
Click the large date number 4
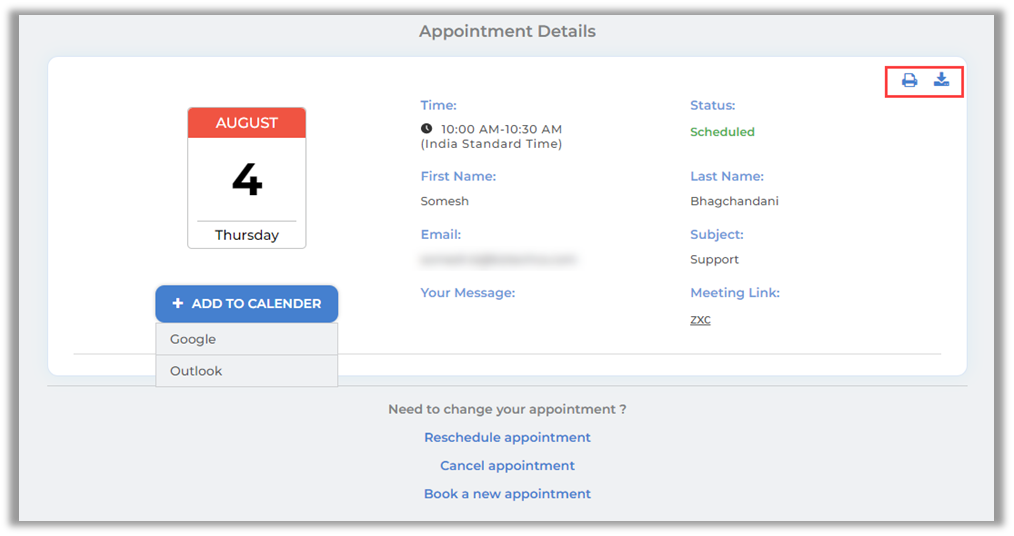[x=247, y=180]
